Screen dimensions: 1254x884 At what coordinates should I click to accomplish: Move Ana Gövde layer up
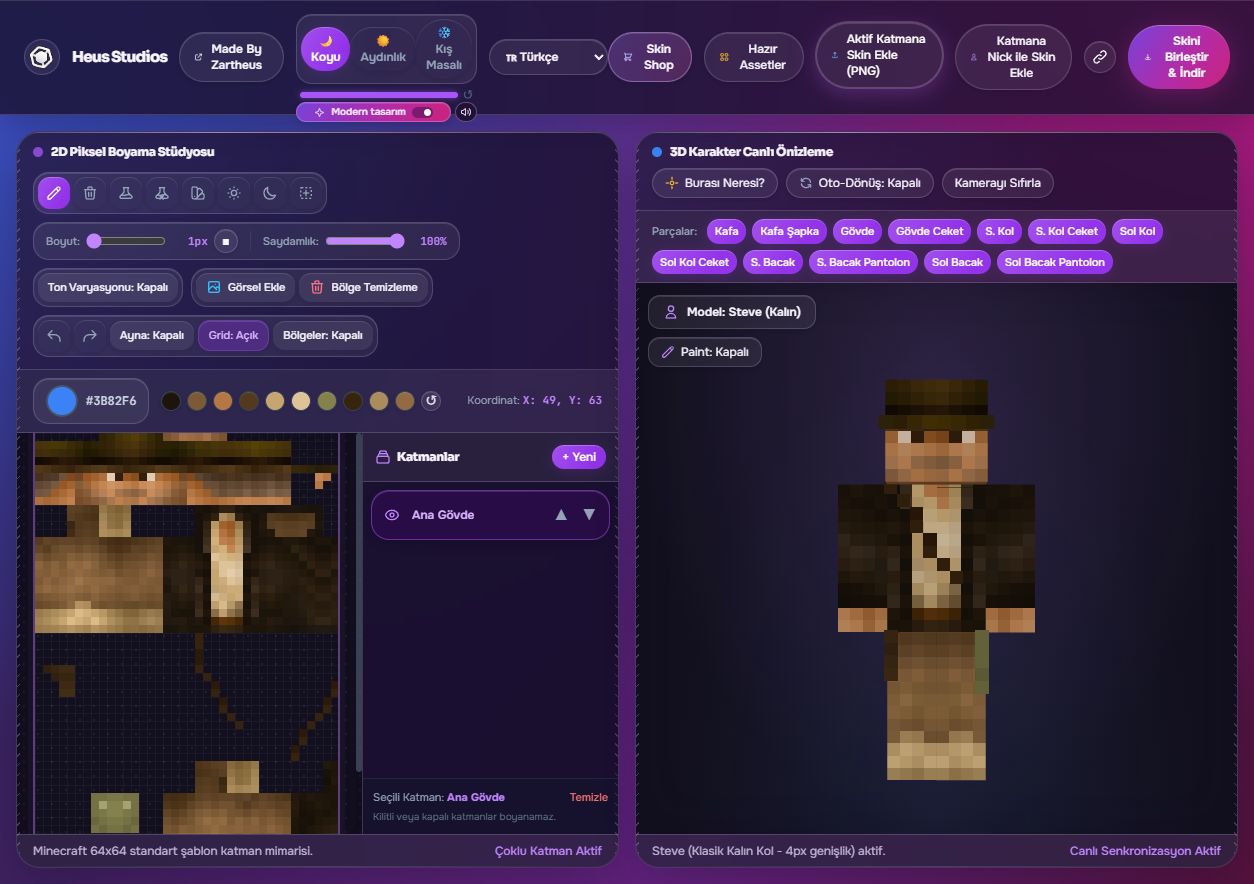[561, 515]
